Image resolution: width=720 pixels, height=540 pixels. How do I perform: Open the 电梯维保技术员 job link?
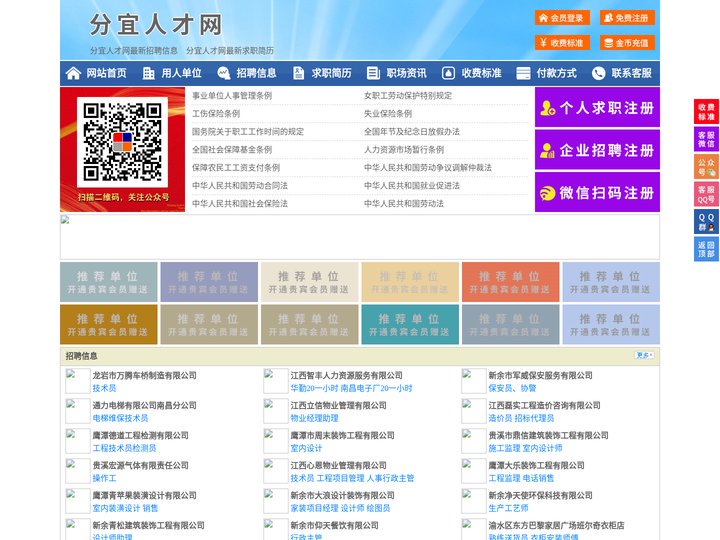coord(120,418)
